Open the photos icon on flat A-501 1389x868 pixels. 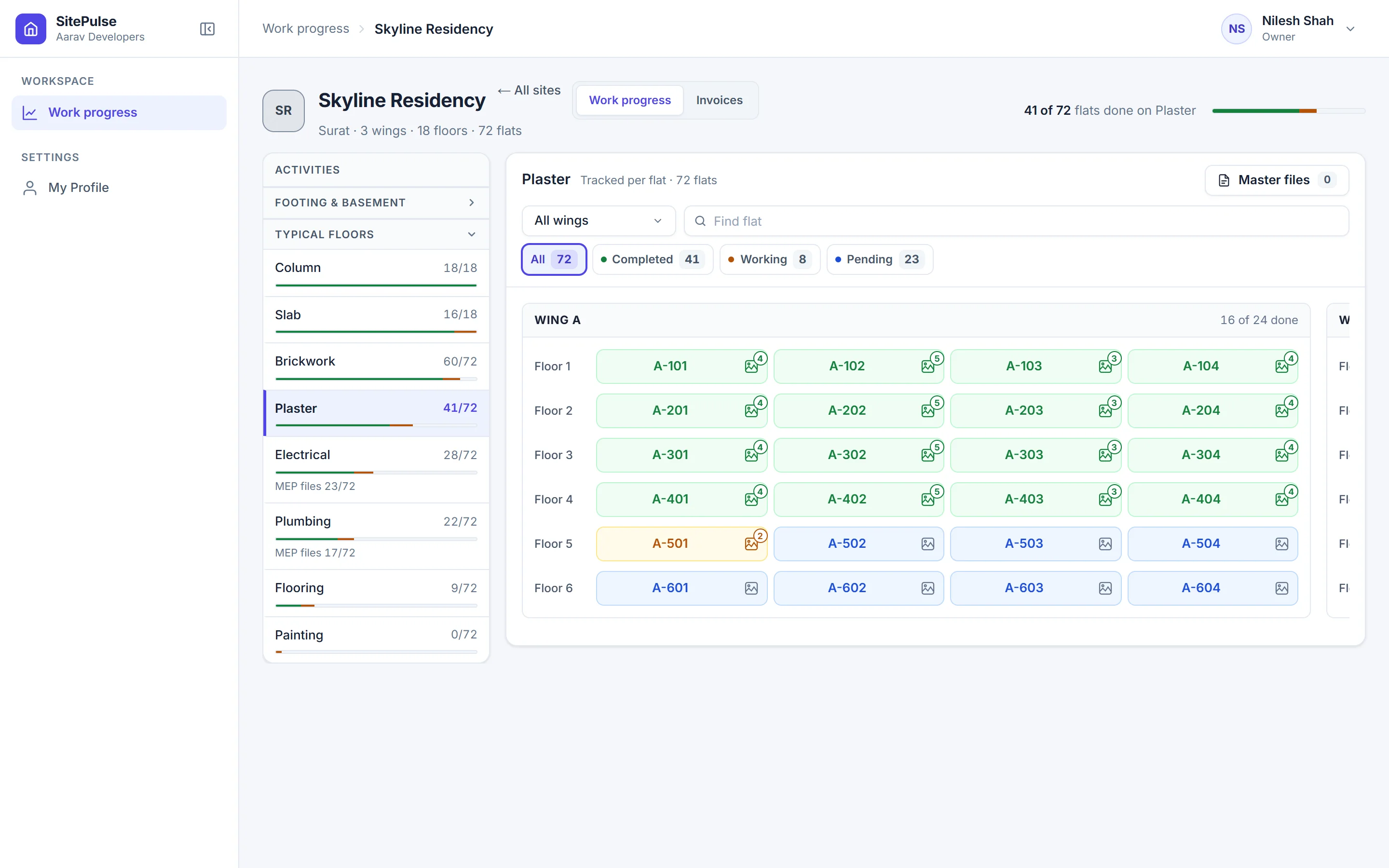click(751, 543)
